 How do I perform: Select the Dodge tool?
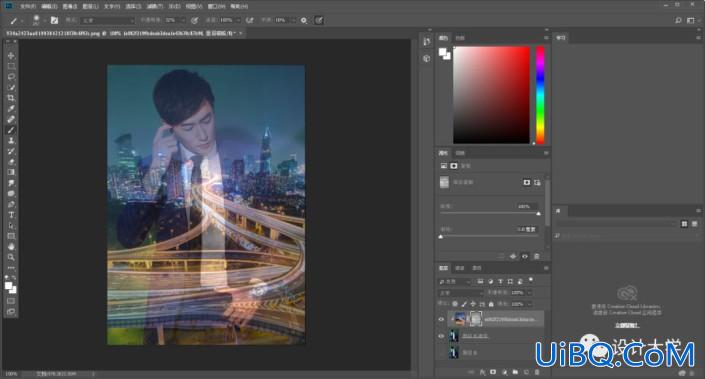click(x=11, y=193)
